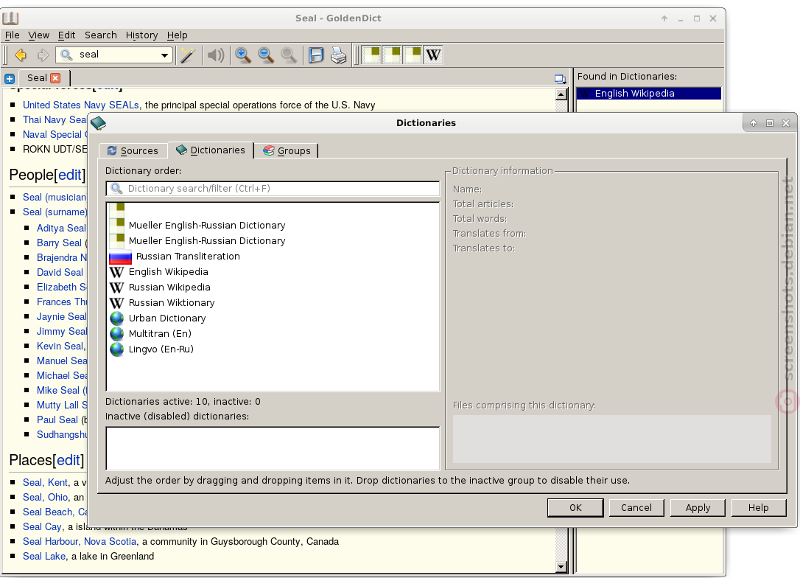Click the Apply button

(697, 508)
